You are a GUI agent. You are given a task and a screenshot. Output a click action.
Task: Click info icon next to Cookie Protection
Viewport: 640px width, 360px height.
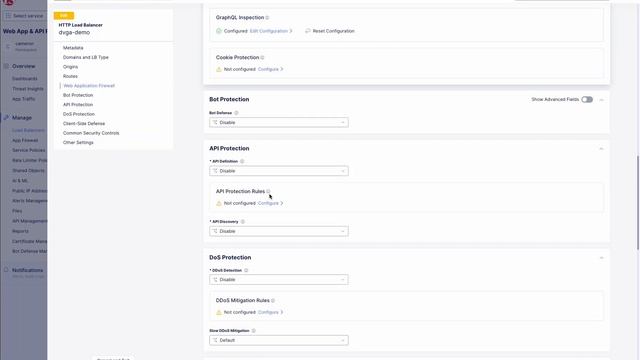click(x=262, y=58)
